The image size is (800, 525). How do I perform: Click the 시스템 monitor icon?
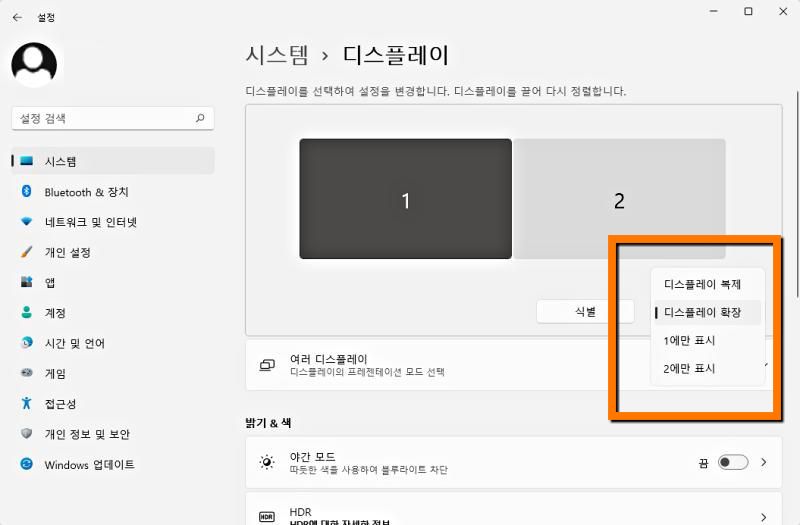pos(27,161)
